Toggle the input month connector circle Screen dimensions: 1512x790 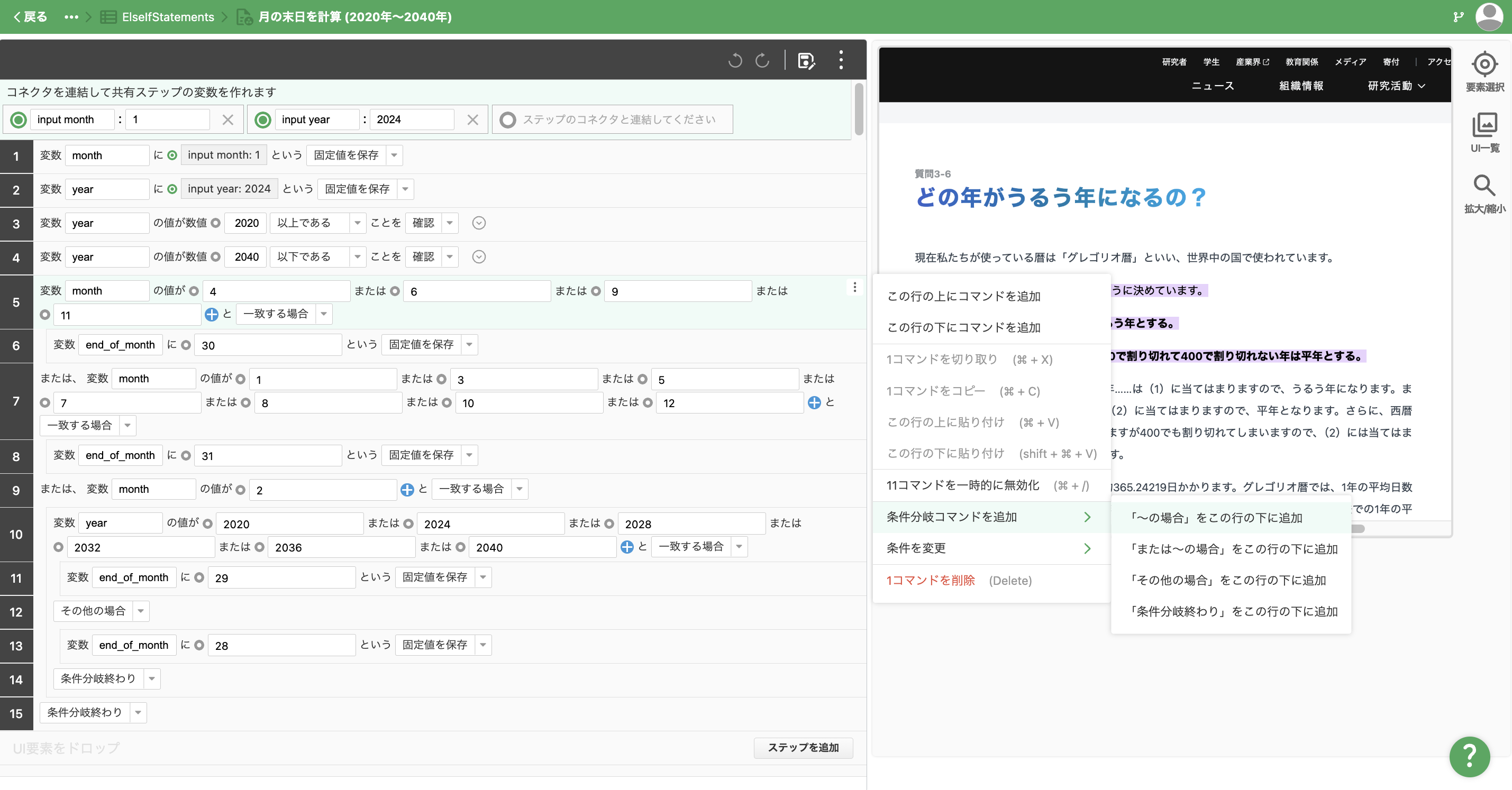point(18,120)
